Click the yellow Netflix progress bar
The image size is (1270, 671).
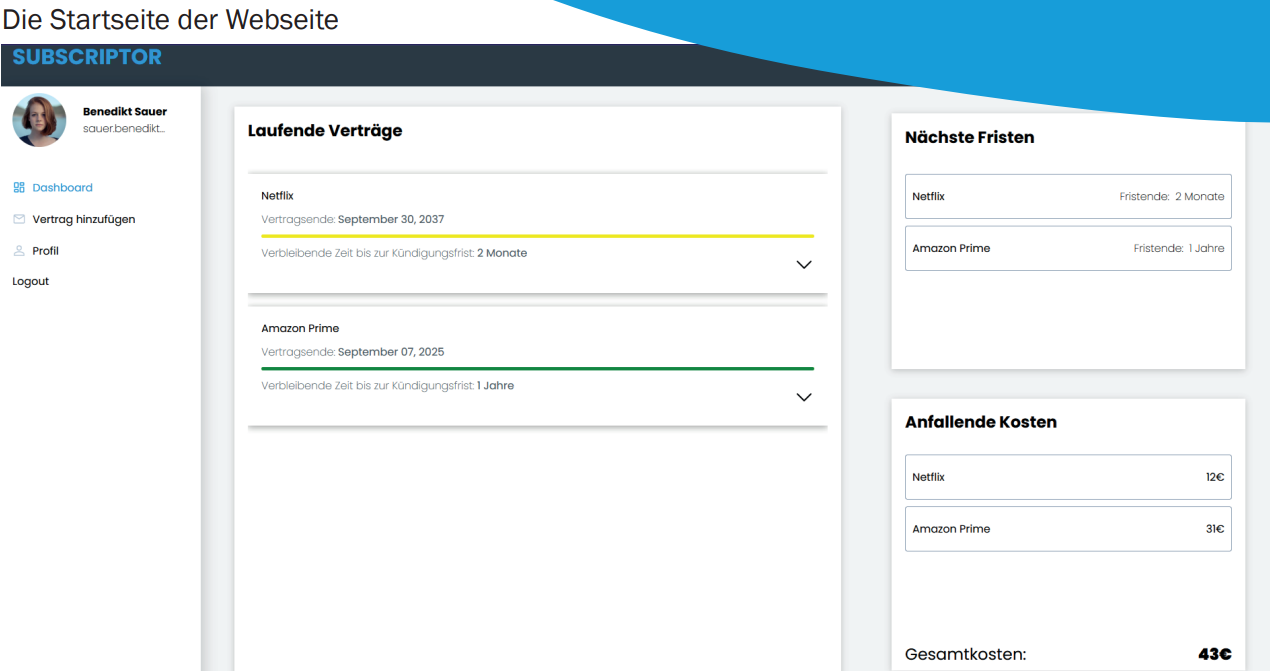pyautogui.click(x=537, y=236)
